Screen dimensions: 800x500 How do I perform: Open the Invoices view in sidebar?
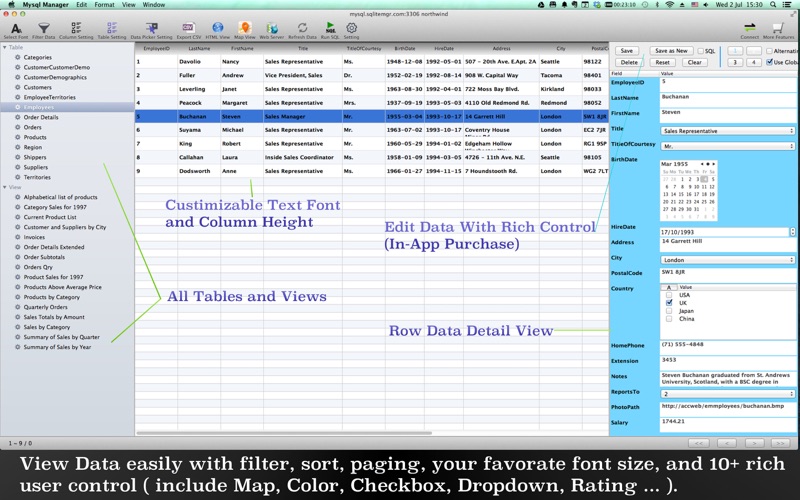(x=34, y=237)
